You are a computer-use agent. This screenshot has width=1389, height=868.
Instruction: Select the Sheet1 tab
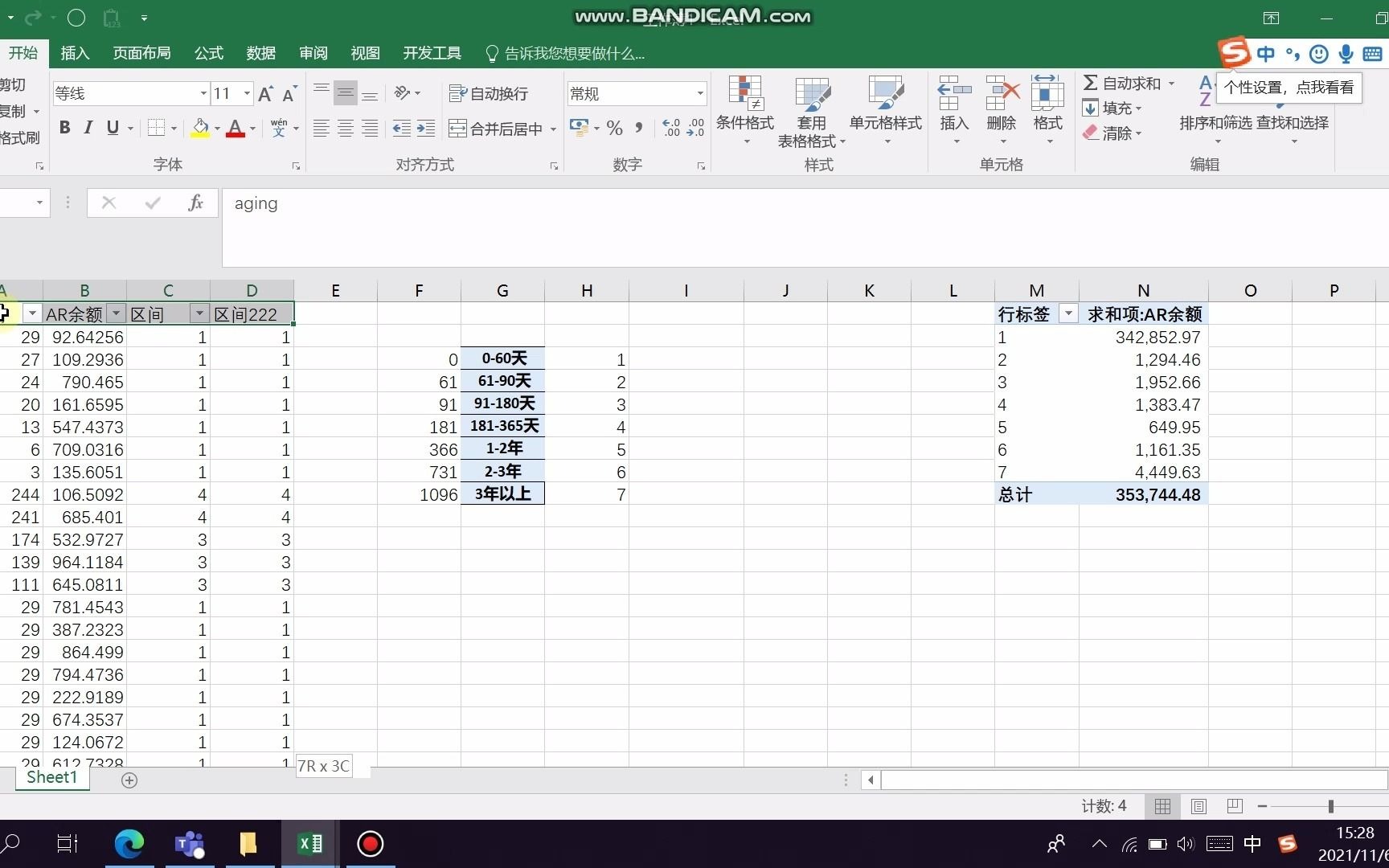pyautogui.click(x=52, y=777)
